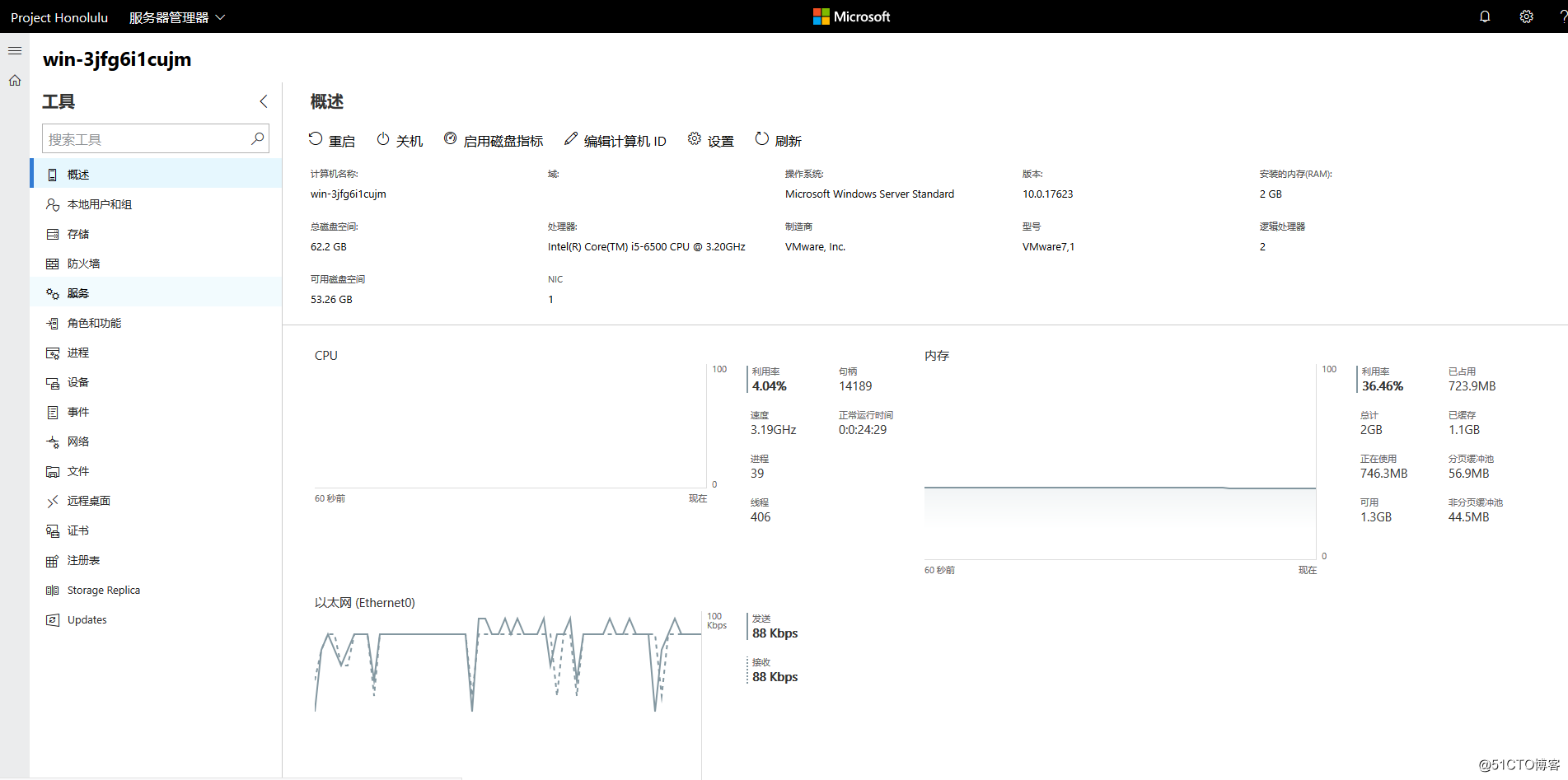Open 设置 in the overview toolbar

click(x=711, y=140)
